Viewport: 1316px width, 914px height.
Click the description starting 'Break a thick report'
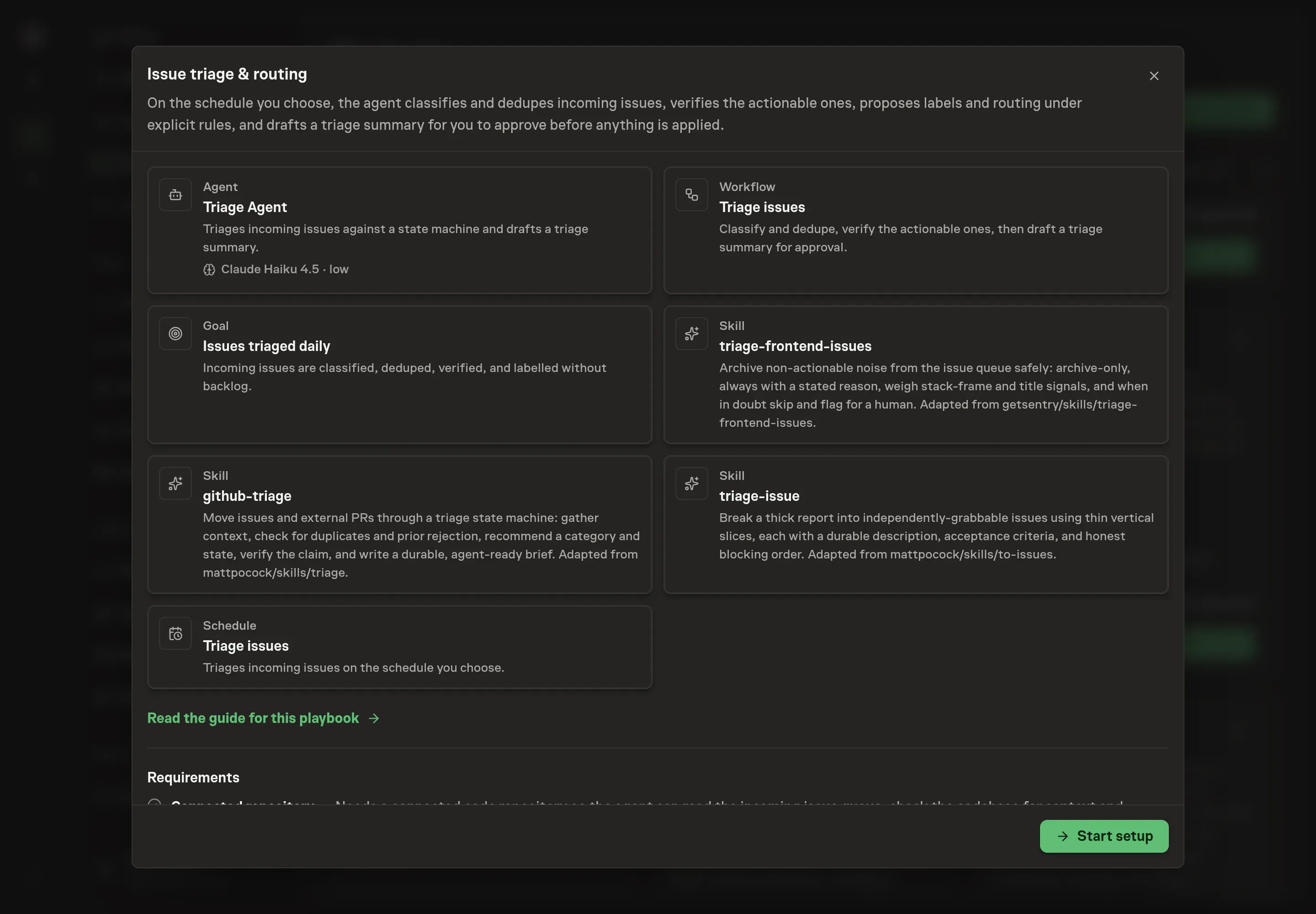pos(936,536)
